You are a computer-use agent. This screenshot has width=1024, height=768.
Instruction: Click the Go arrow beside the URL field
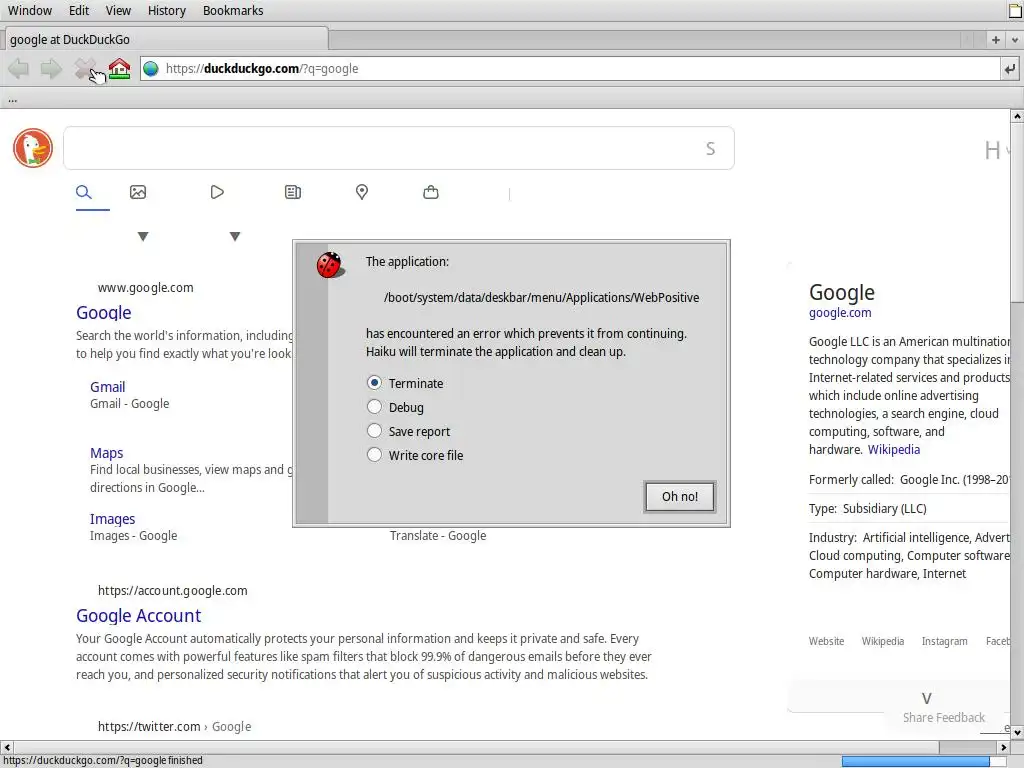coord(1010,69)
